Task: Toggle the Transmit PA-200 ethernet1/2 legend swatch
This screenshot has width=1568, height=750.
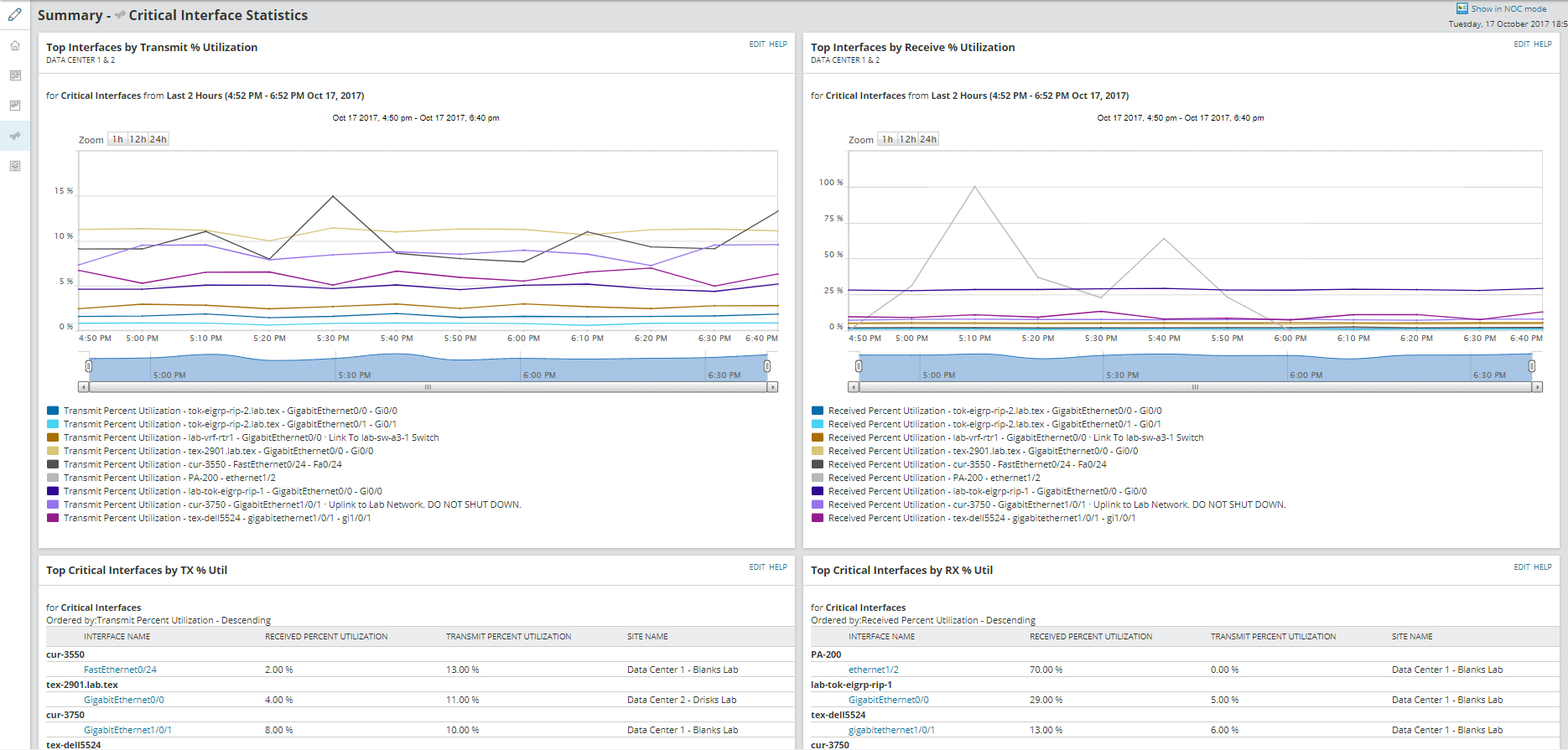Action: tap(53, 478)
